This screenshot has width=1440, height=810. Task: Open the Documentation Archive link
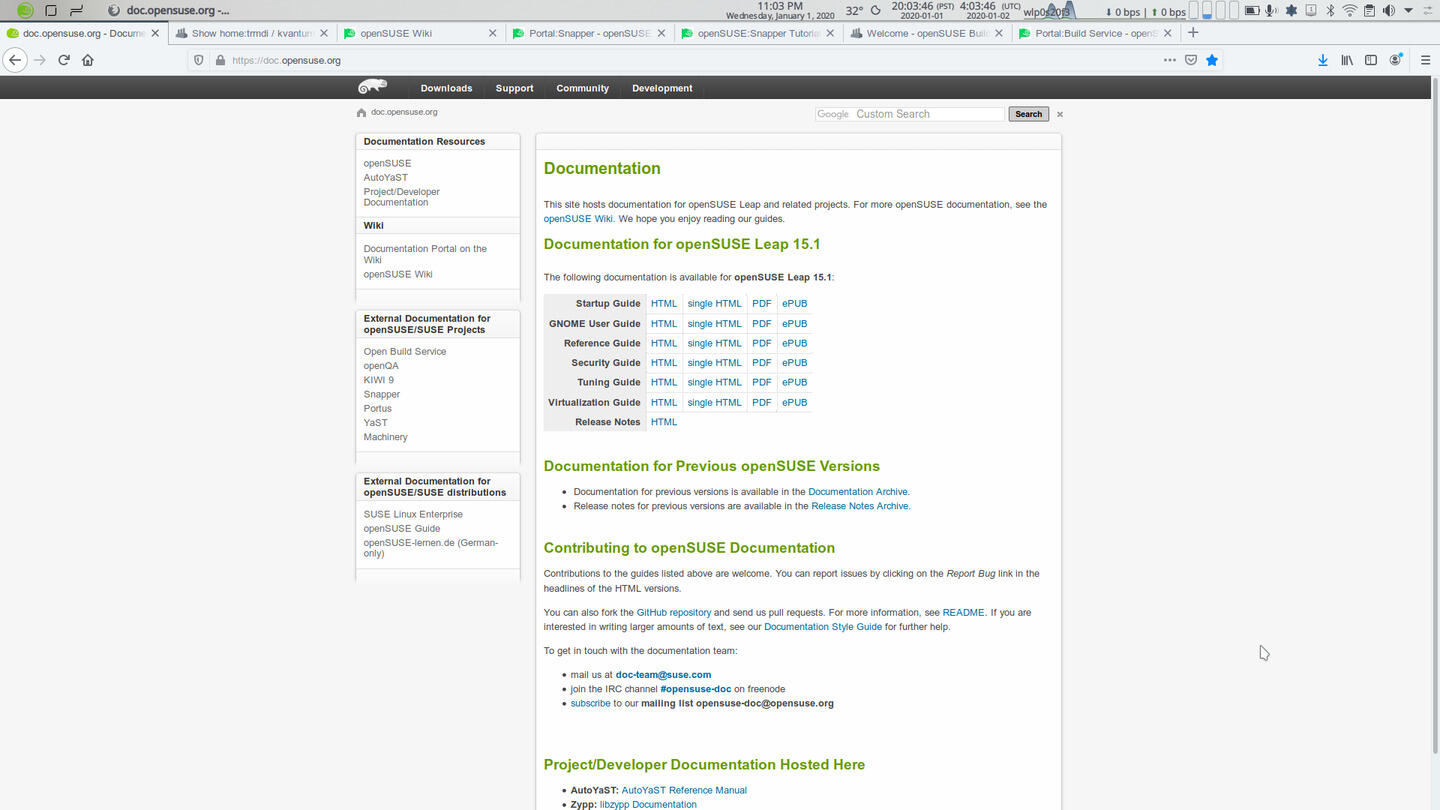[858, 492]
